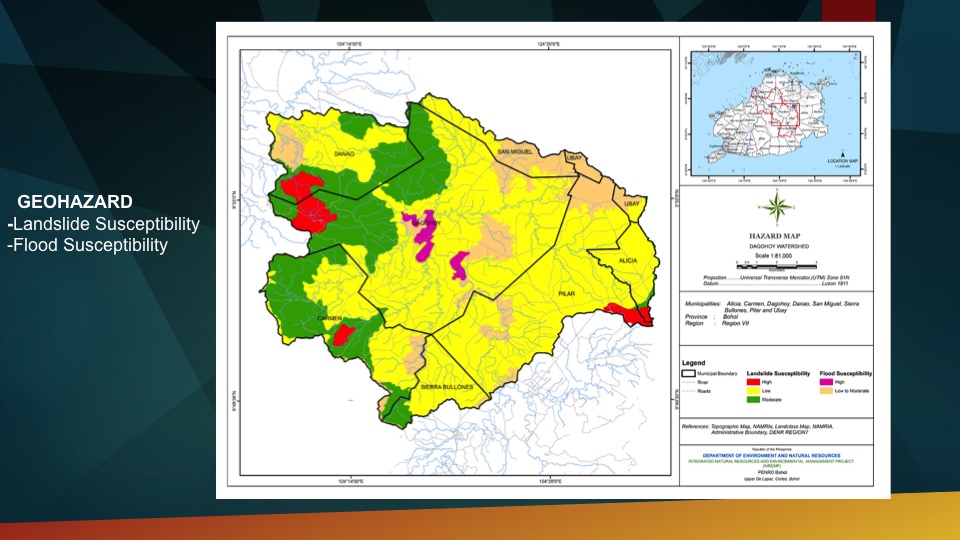
Task: Click the SIERRA BULLONES label on map
Action: [445, 385]
